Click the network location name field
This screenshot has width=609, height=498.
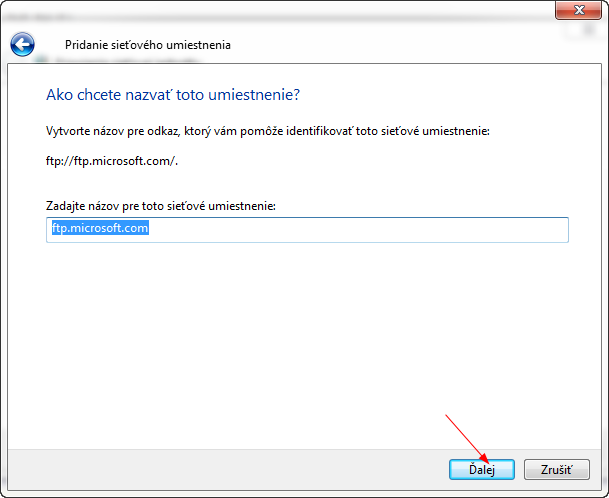coord(307,230)
